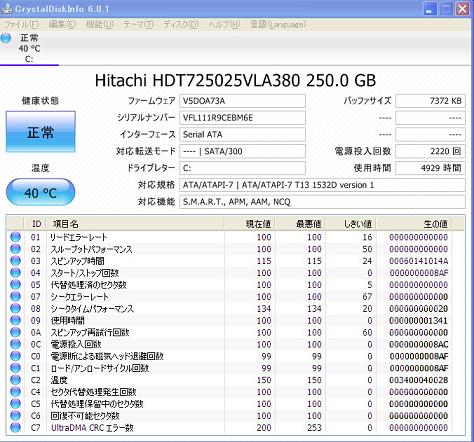Click the status icon of row 02 スループットパフォーマンス
Viewport: 474px width, 442px height.
tap(15, 249)
